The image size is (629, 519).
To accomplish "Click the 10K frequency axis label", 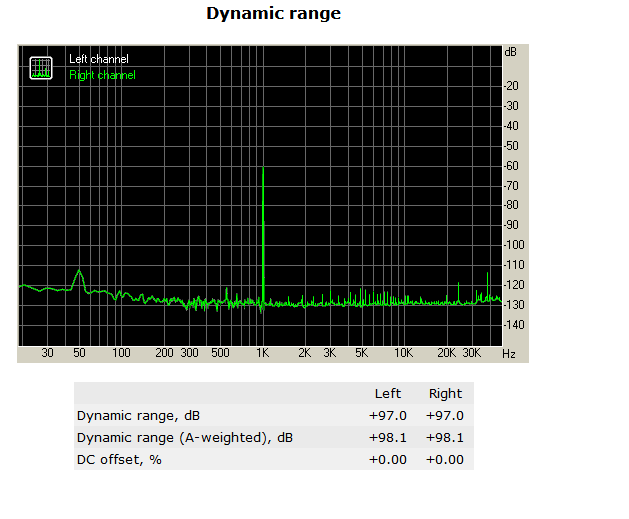I will pyautogui.click(x=404, y=353).
